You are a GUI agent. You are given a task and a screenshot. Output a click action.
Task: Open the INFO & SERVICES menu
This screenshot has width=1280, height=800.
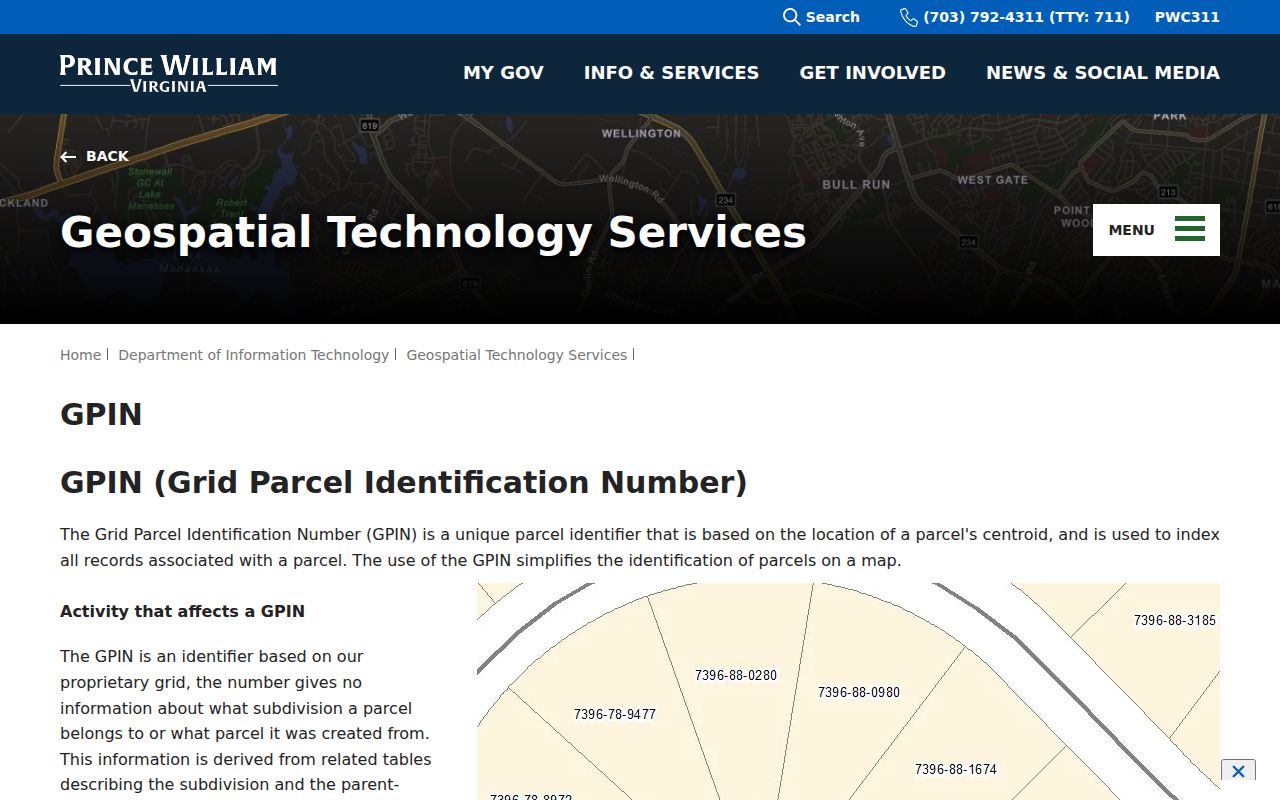pyautogui.click(x=671, y=73)
